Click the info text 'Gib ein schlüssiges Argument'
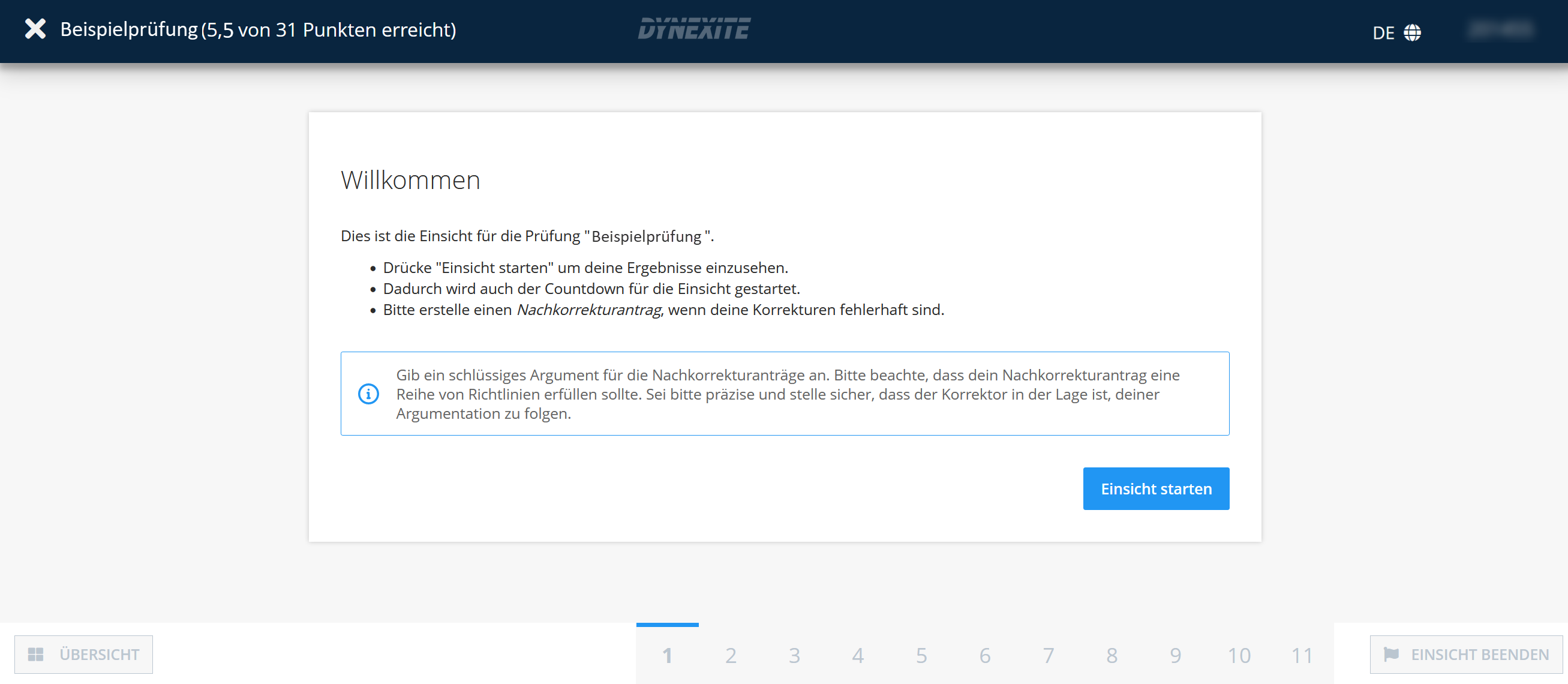The height and width of the screenshot is (684, 1568). [x=788, y=394]
